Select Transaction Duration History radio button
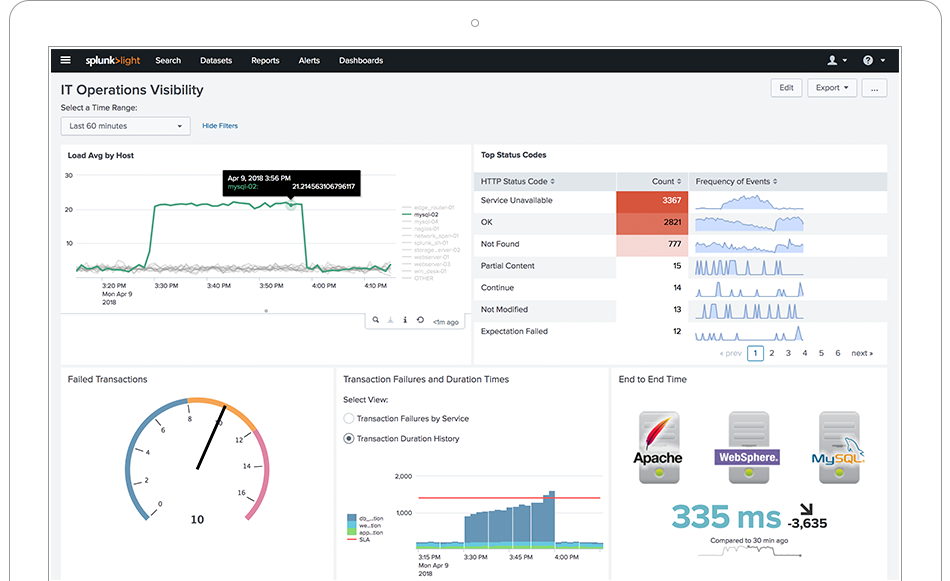The height and width of the screenshot is (581, 950). pos(348,439)
